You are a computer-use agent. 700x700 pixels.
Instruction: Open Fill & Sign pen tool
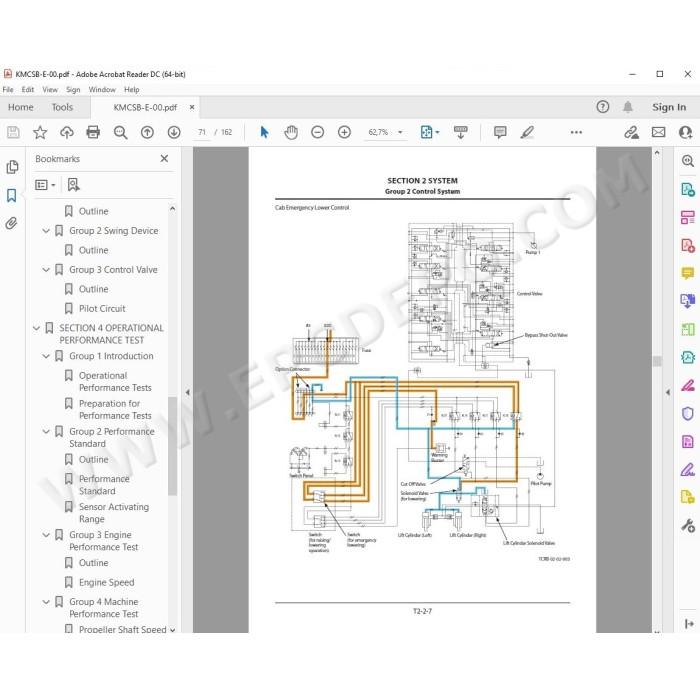pos(688,470)
